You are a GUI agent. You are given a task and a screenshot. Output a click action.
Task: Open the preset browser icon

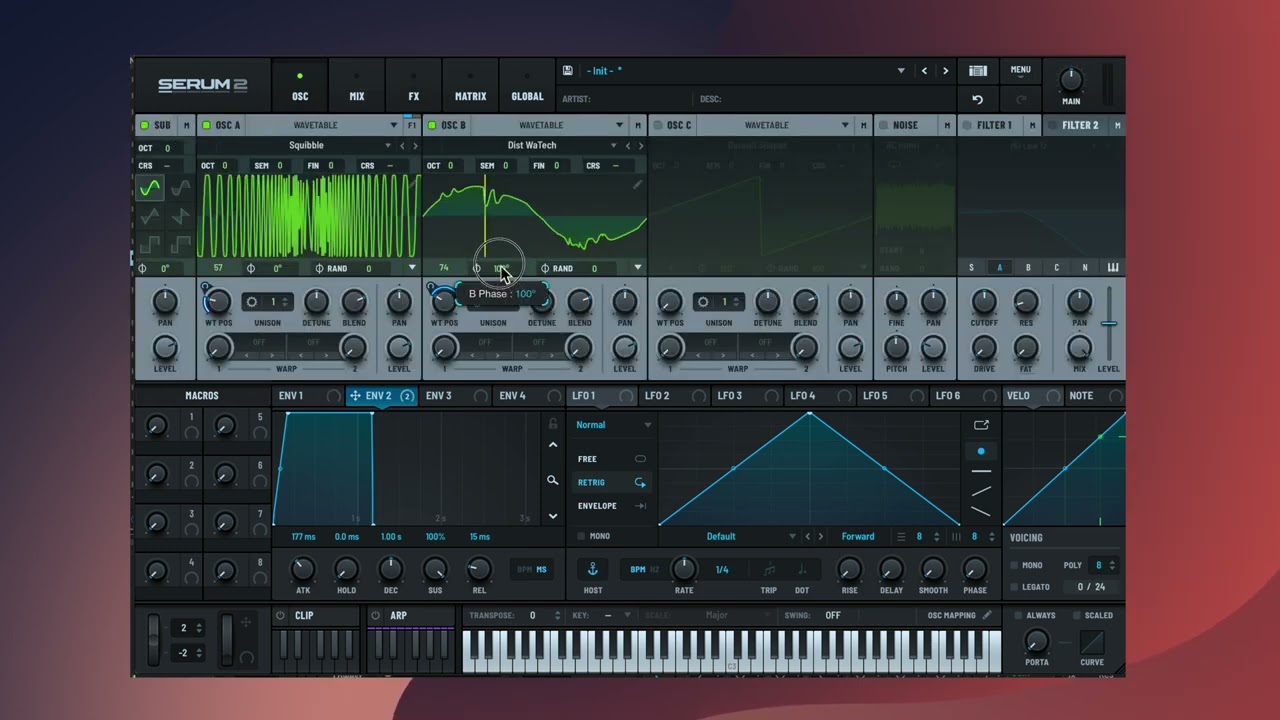click(978, 71)
